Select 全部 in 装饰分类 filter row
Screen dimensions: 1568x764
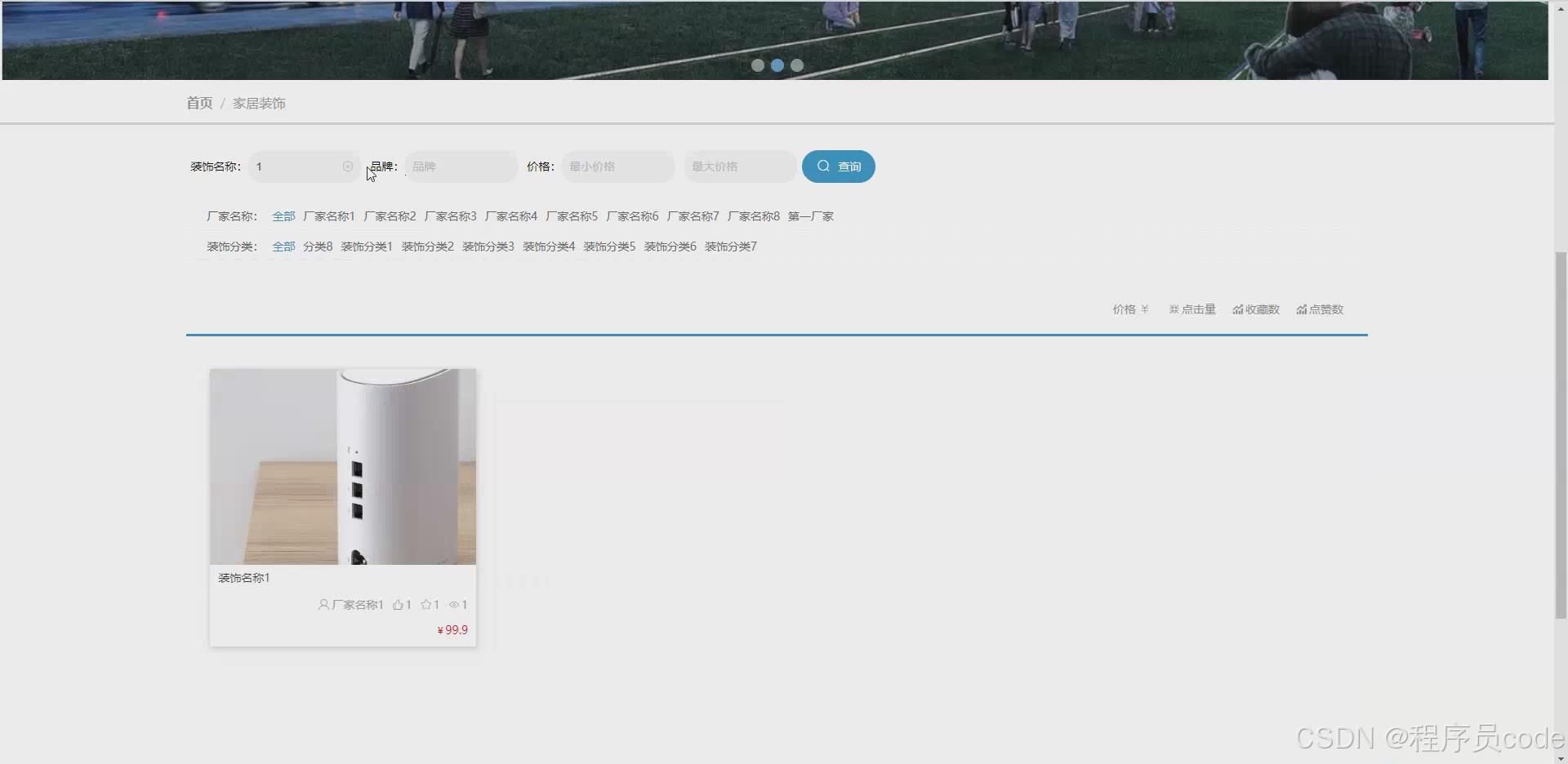tap(283, 247)
